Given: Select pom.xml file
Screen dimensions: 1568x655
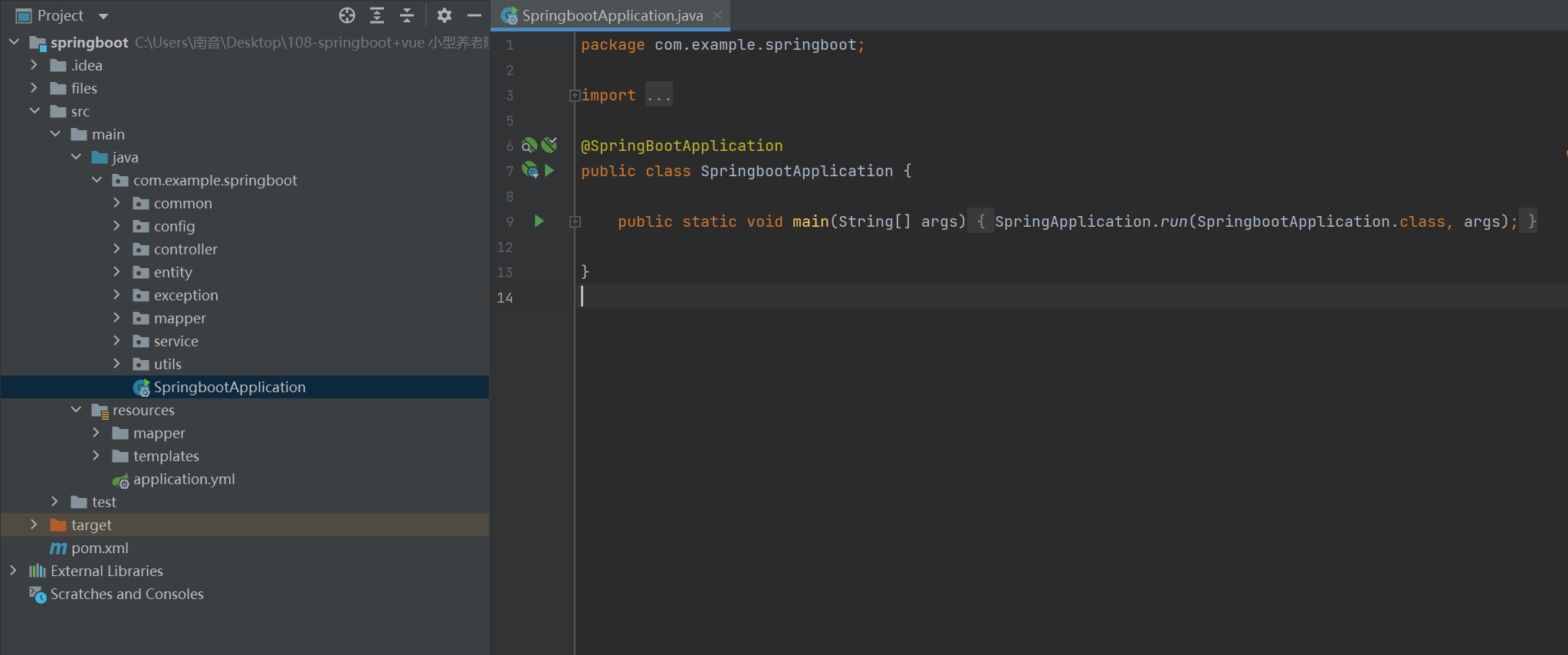Looking at the screenshot, I should tap(244, 548).
